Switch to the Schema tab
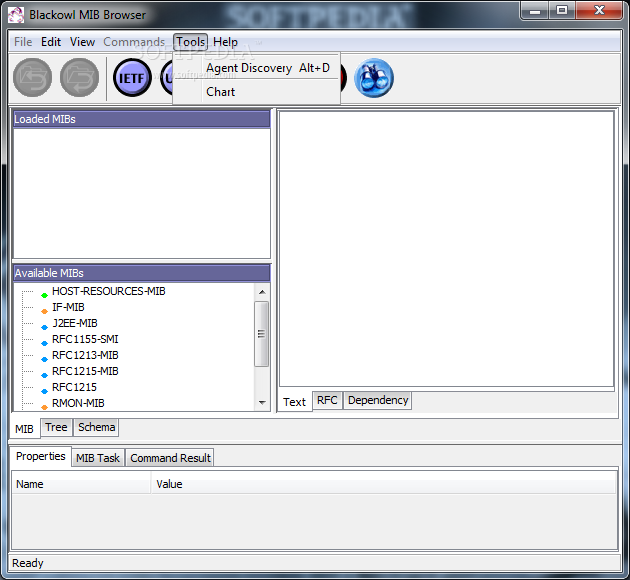 click(x=96, y=427)
